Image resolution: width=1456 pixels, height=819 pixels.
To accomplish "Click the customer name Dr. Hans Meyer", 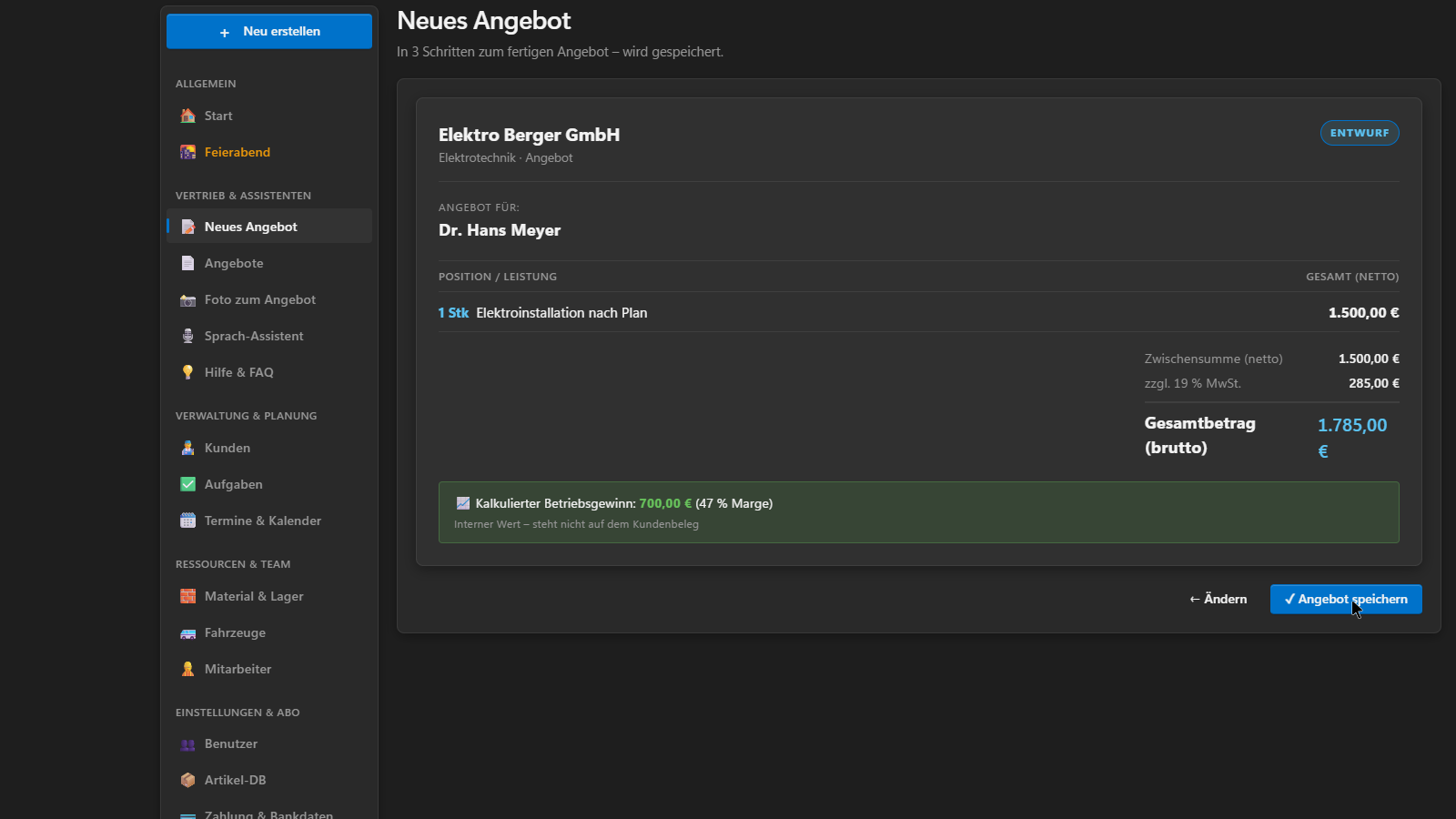I will click(x=500, y=230).
